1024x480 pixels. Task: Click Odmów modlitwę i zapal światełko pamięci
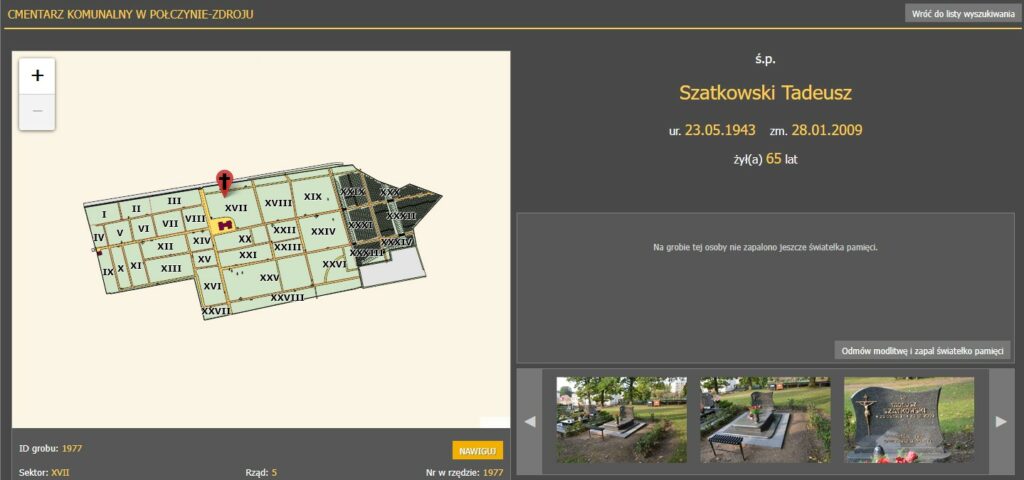point(922,350)
